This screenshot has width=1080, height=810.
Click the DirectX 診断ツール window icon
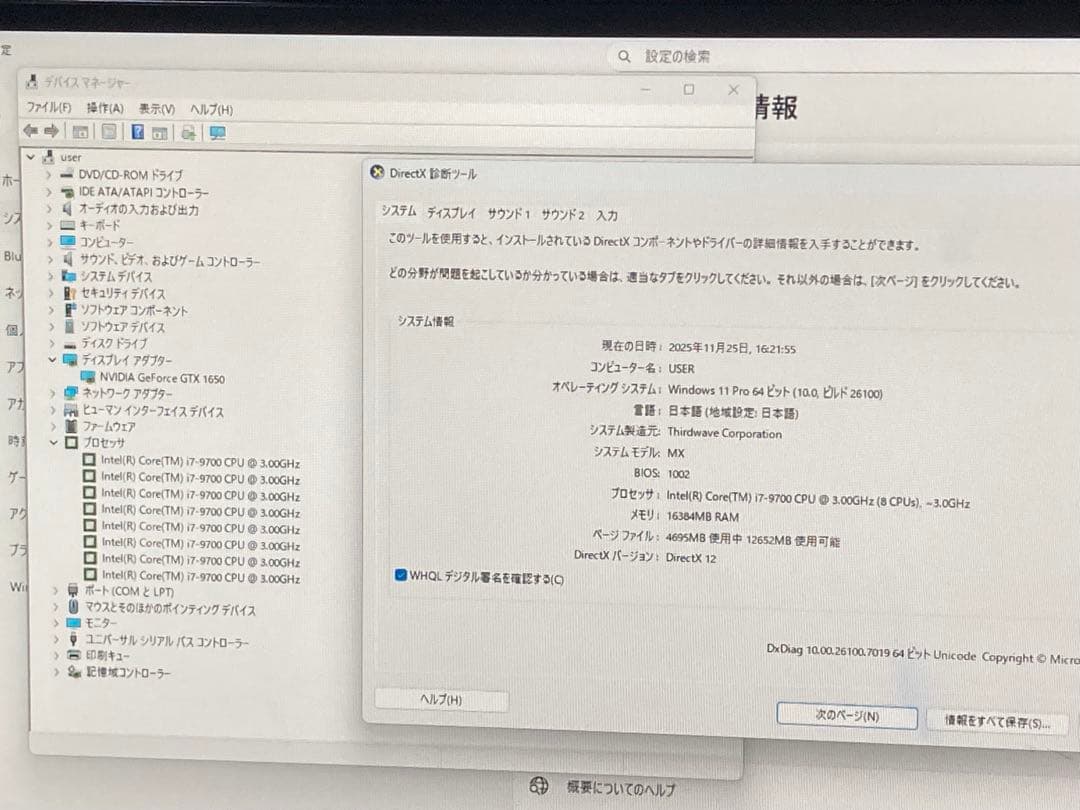click(x=377, y=172)
